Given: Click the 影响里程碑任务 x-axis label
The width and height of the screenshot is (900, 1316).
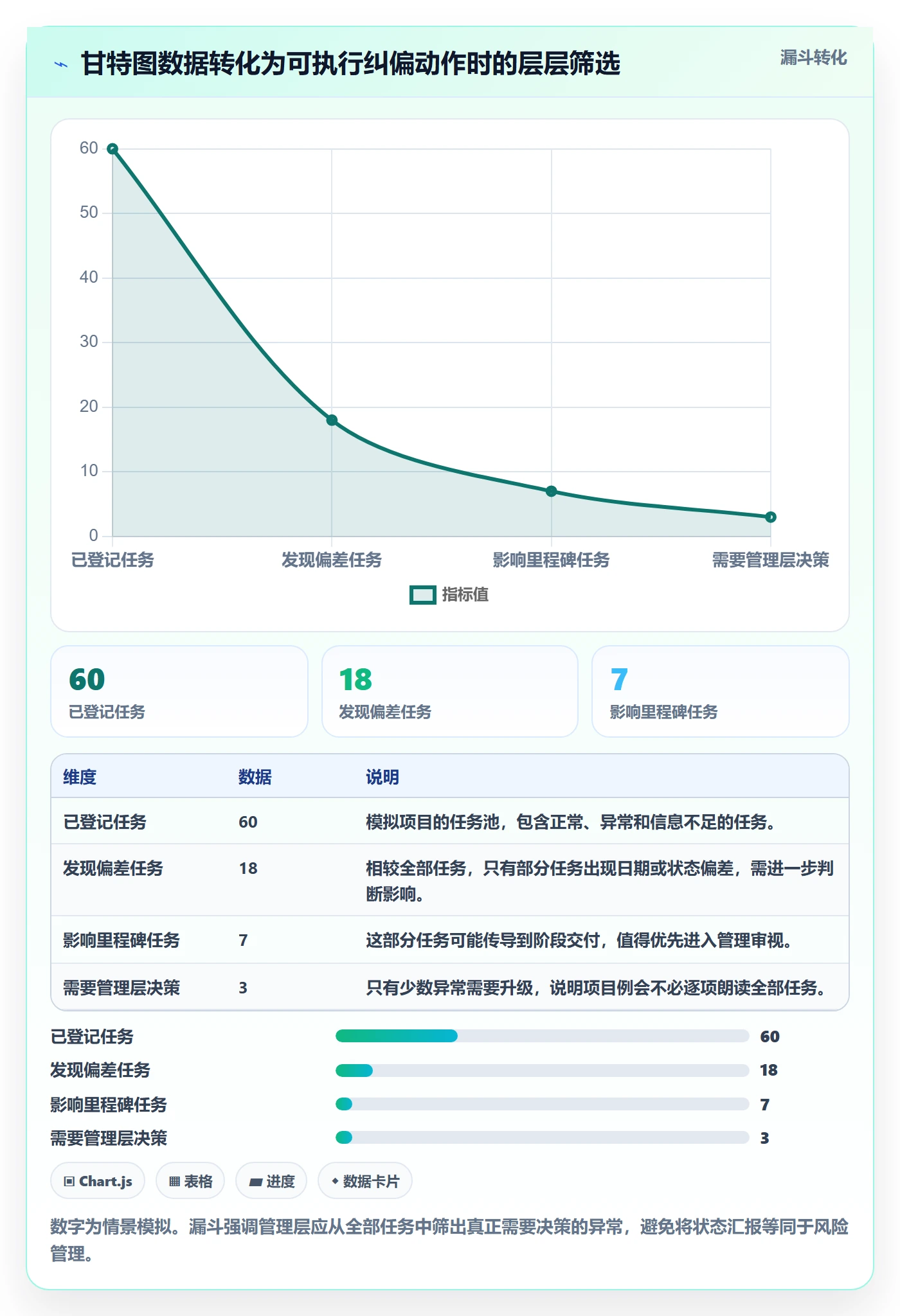Looking at the screenshot, I should click(552, 560).
